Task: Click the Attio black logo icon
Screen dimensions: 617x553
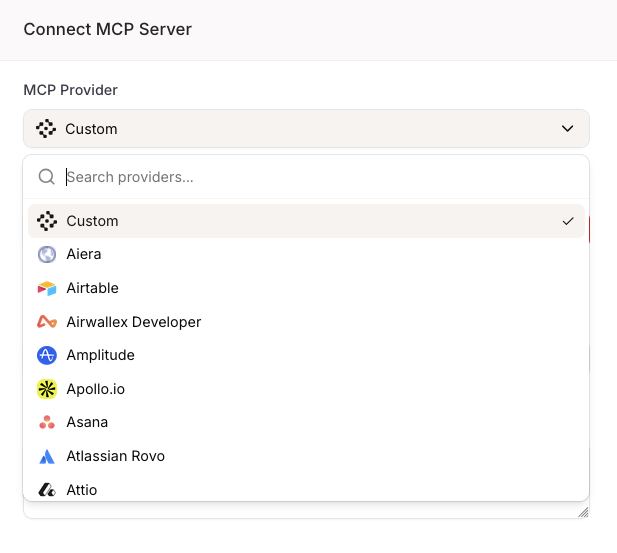Action: (x=47, y=490)
